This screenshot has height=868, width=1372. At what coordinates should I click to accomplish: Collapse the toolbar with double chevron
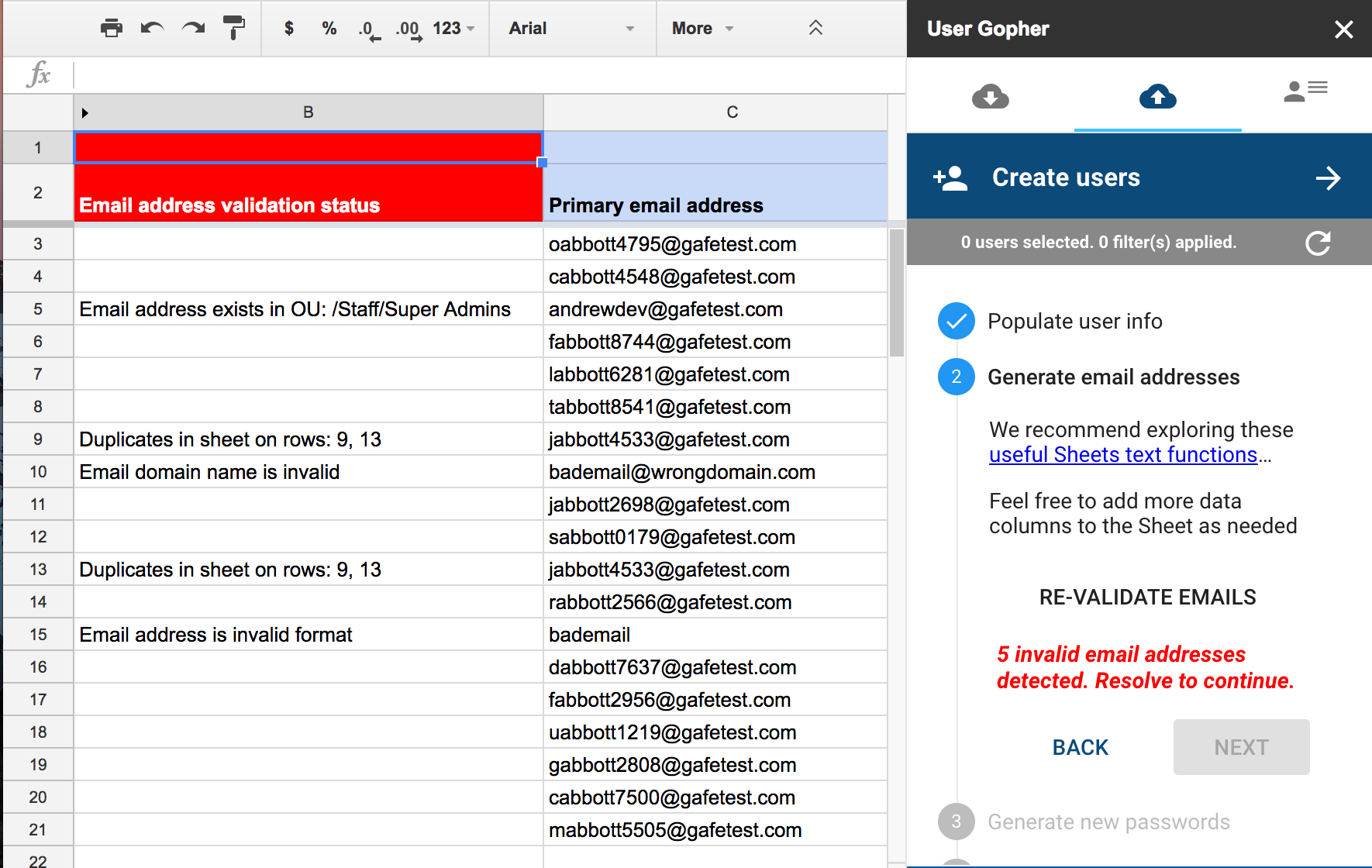[815, 29]
